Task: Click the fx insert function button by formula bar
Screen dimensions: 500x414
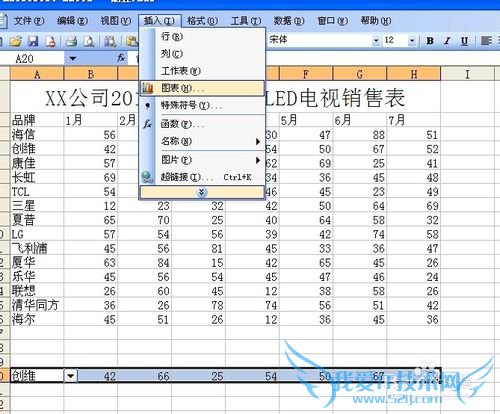Action: tap(121, 58)
